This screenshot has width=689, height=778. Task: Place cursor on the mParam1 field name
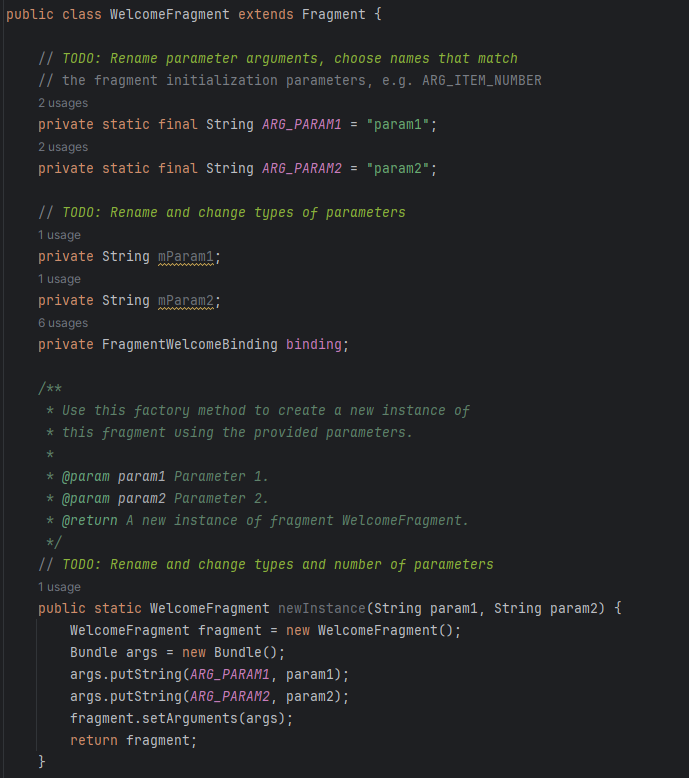186,256
